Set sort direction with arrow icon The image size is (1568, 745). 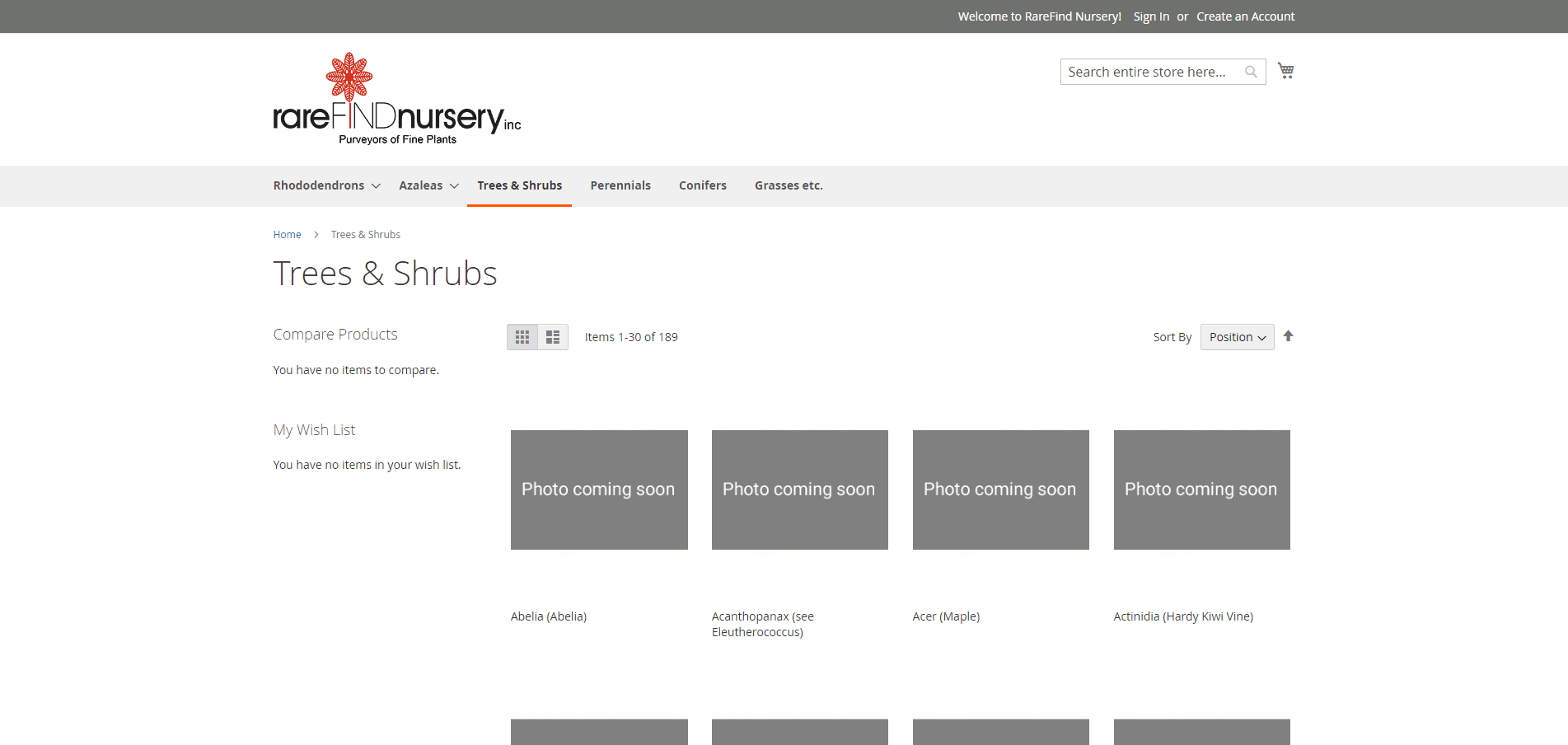tap(1288, 336)
